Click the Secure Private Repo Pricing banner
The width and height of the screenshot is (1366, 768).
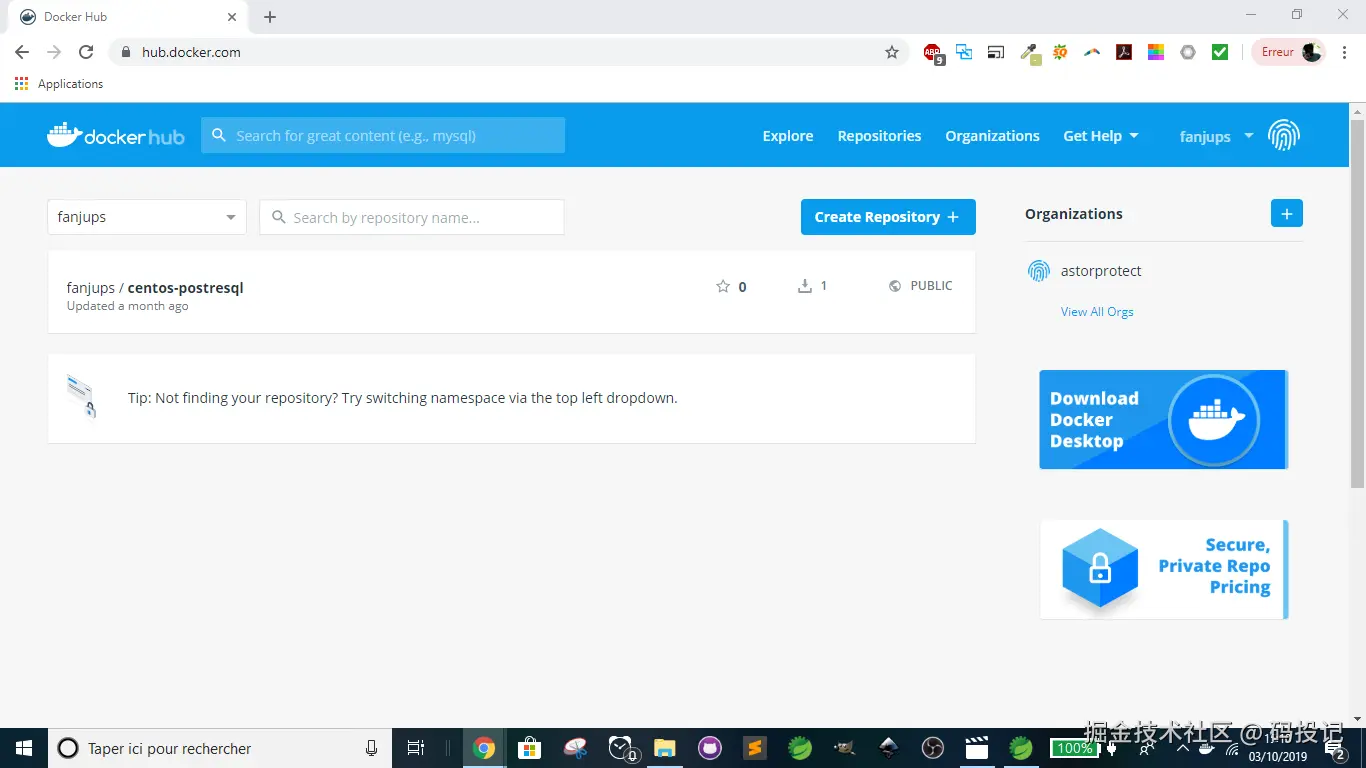pos(1164,570)
